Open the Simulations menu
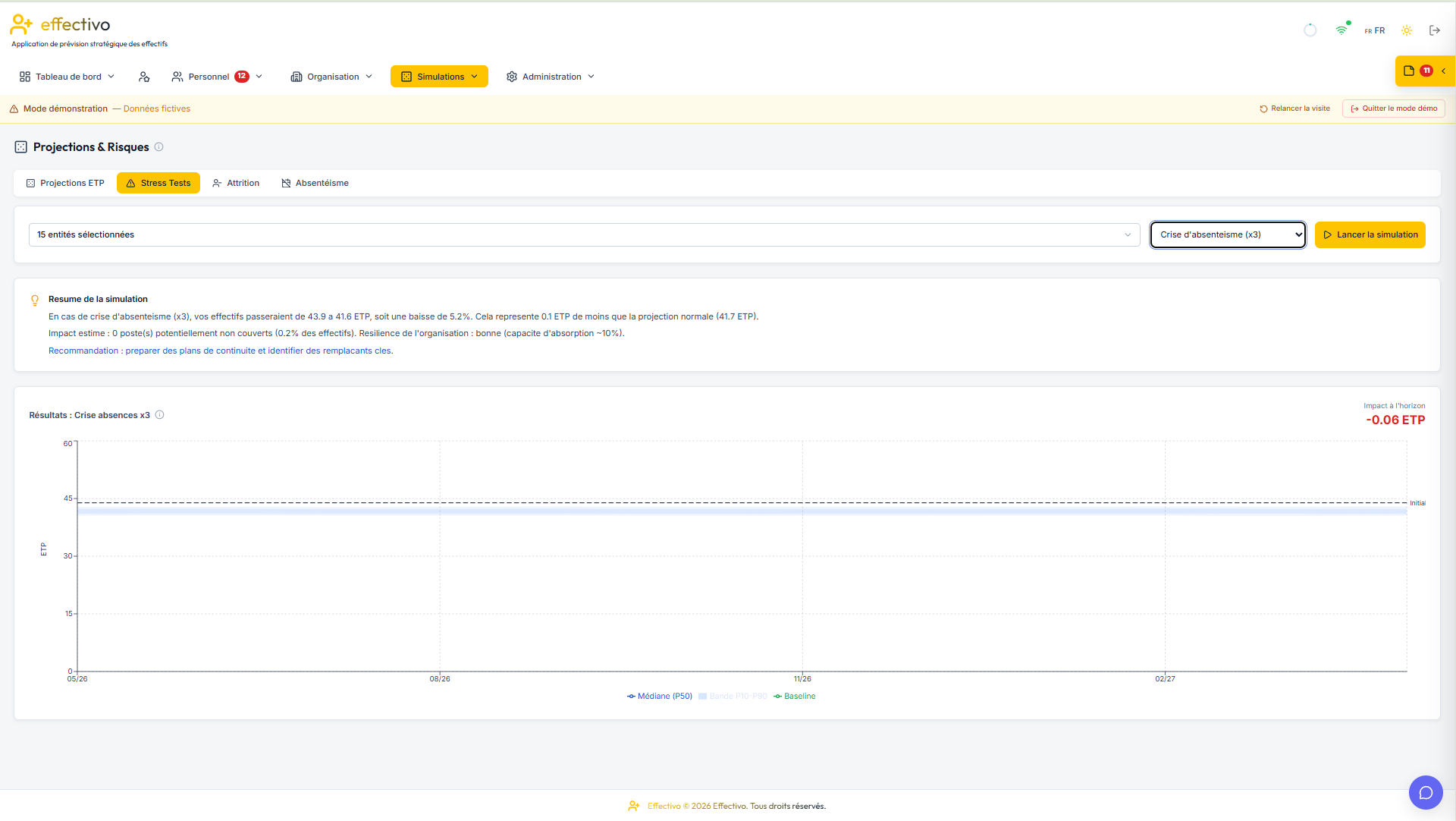The height and width of the screenshot is (821, 1456). 439,77
